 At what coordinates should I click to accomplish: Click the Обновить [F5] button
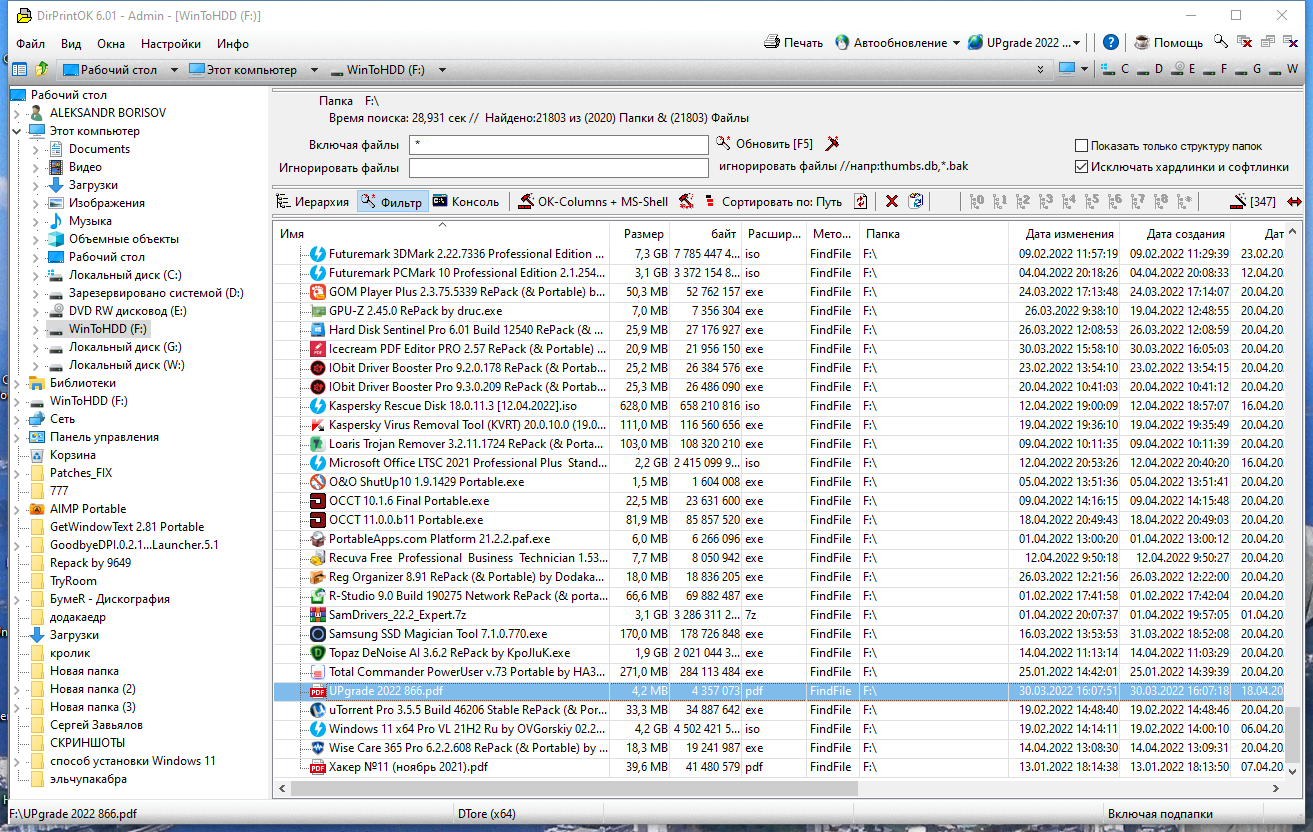765,144
